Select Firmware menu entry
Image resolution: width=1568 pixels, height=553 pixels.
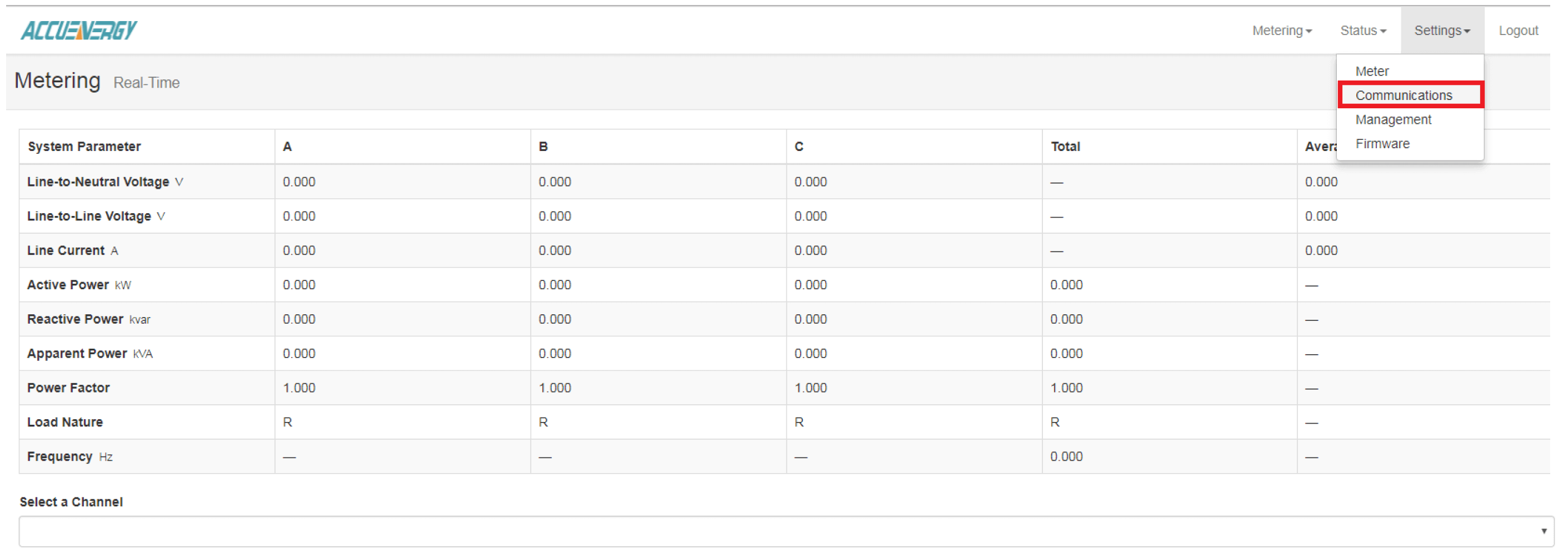1382,144
